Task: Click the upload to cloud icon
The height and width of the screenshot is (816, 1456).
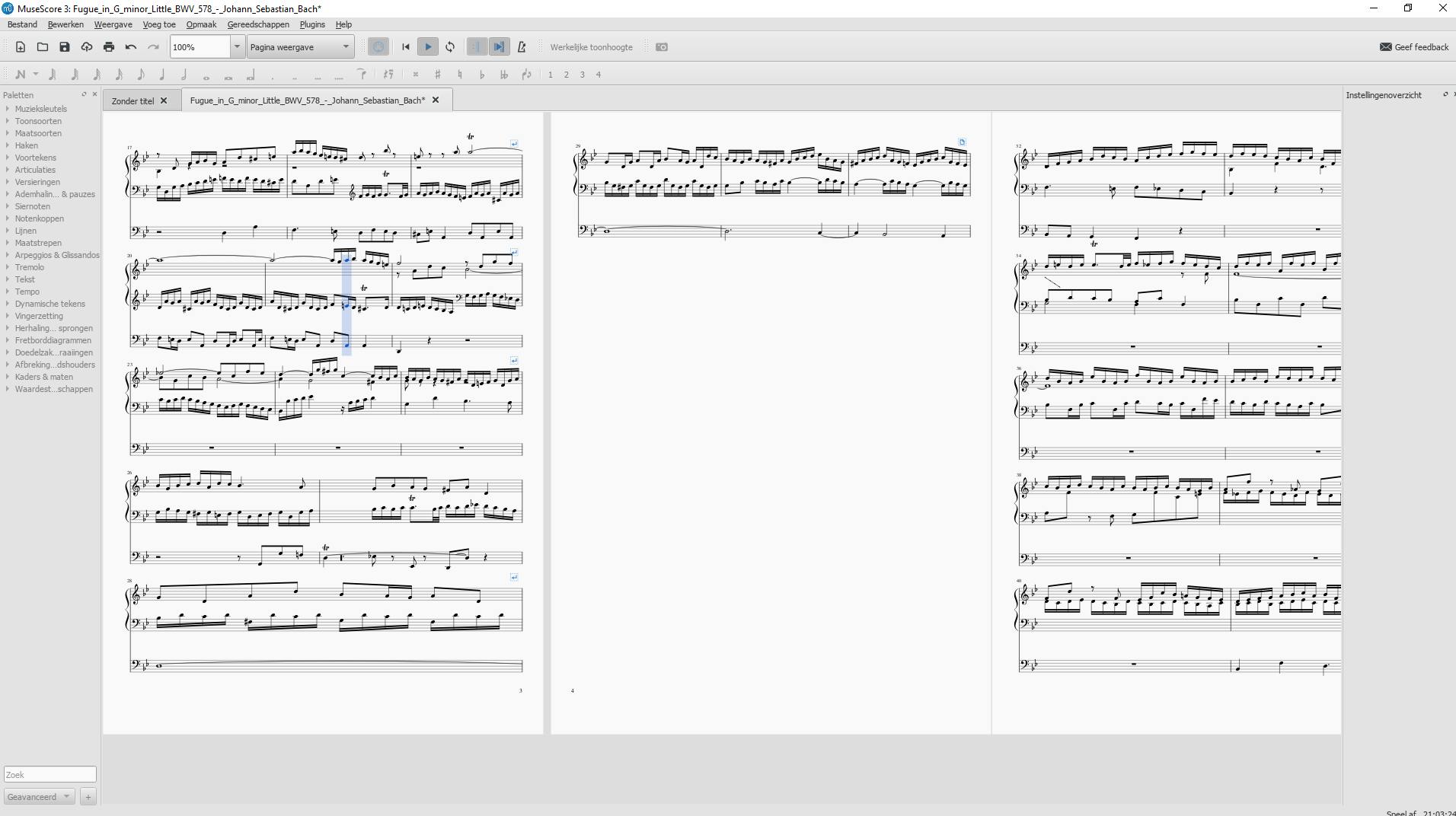Action: coord(87,47)
